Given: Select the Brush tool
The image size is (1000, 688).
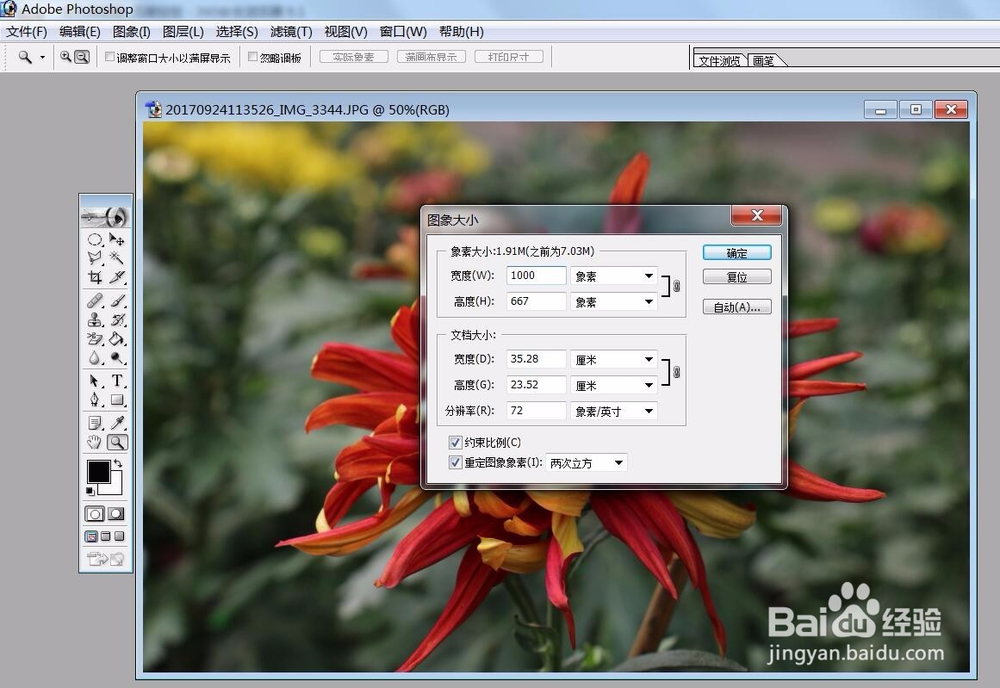Looking at the screenshot, I should (x=117, y=300).
